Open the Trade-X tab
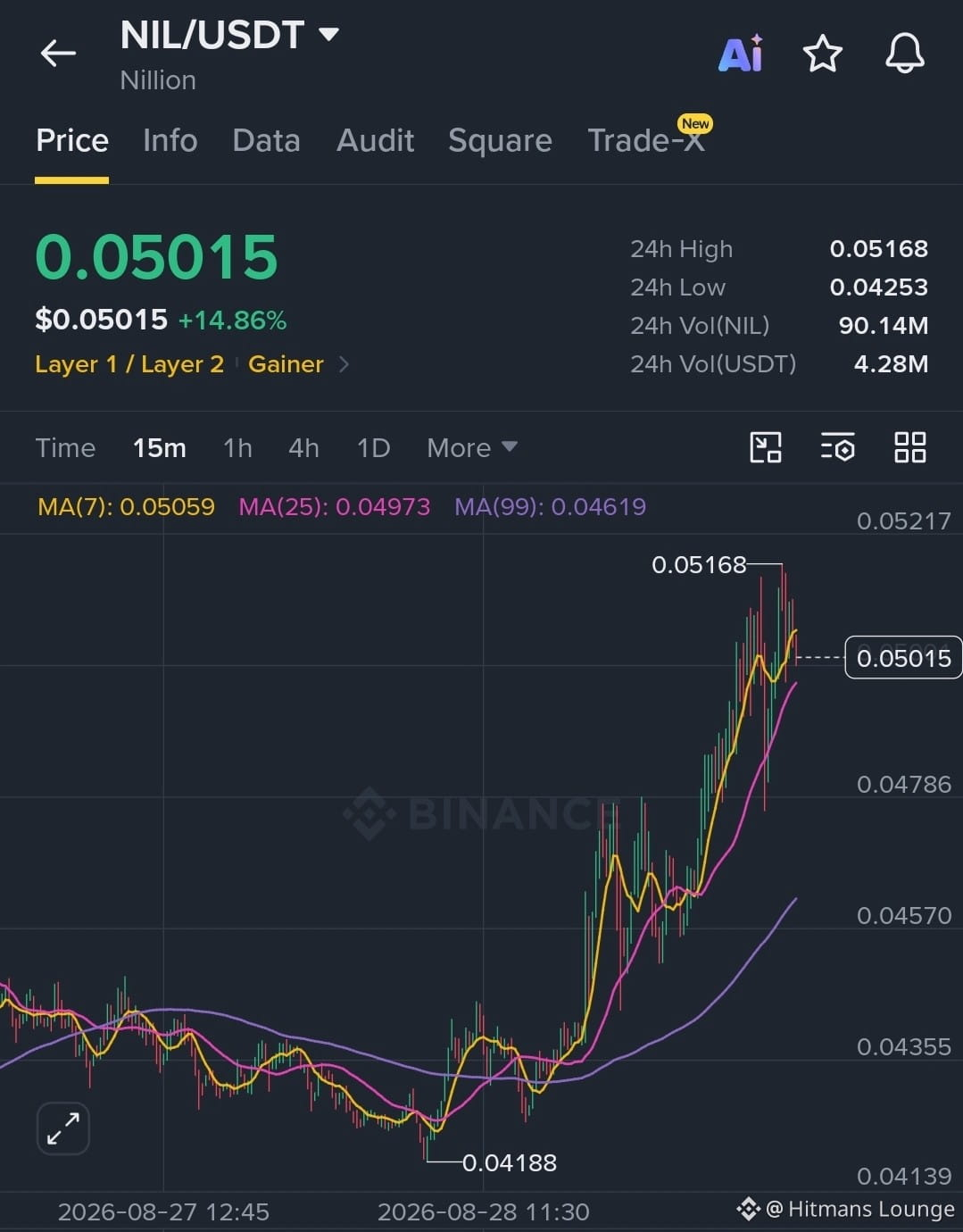This screenshot has height=1232, width=963. coord(646,140)
